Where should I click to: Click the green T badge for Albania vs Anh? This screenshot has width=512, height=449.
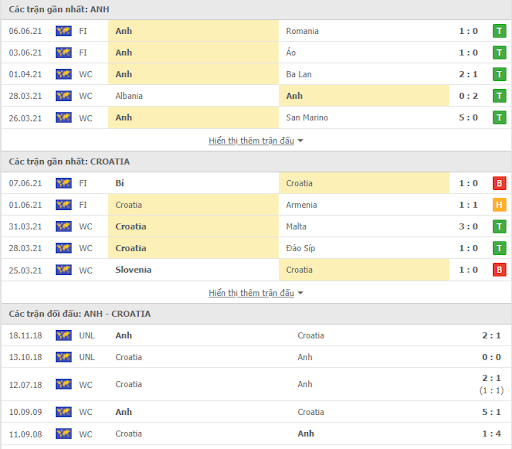pyautogui.click(x=499, y=96)
